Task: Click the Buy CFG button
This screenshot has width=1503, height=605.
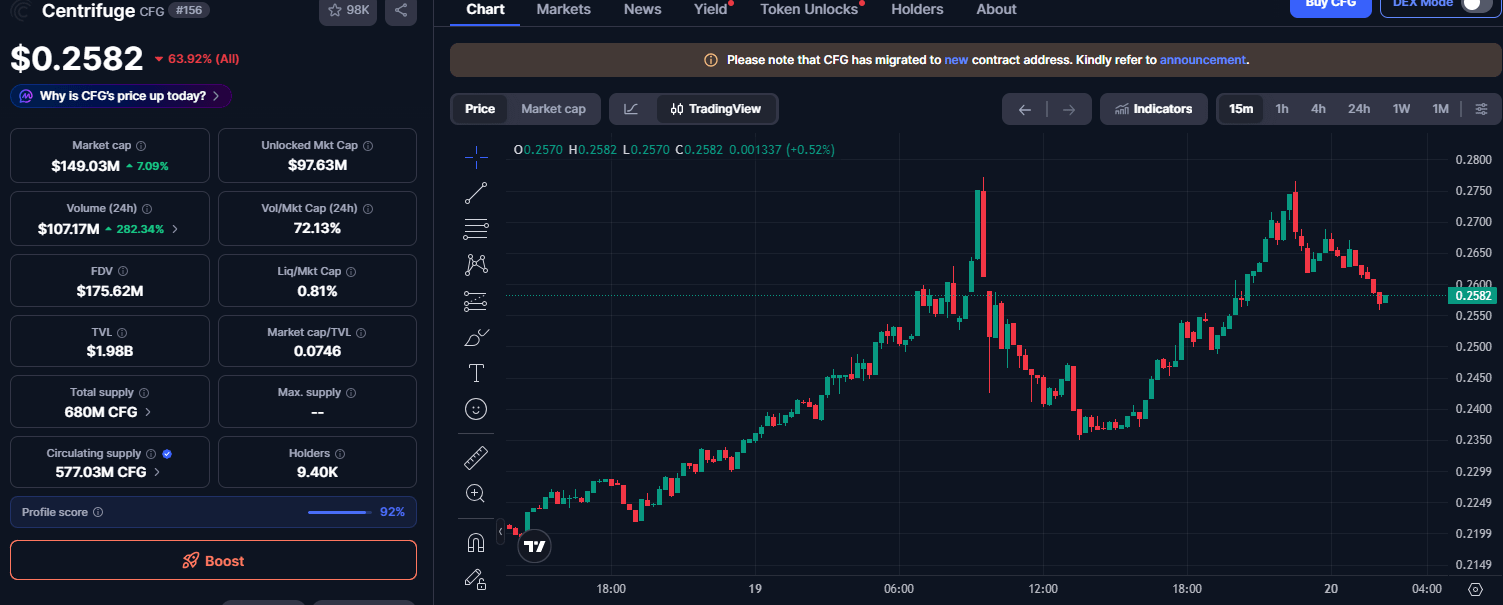Action: point(1330,5)
